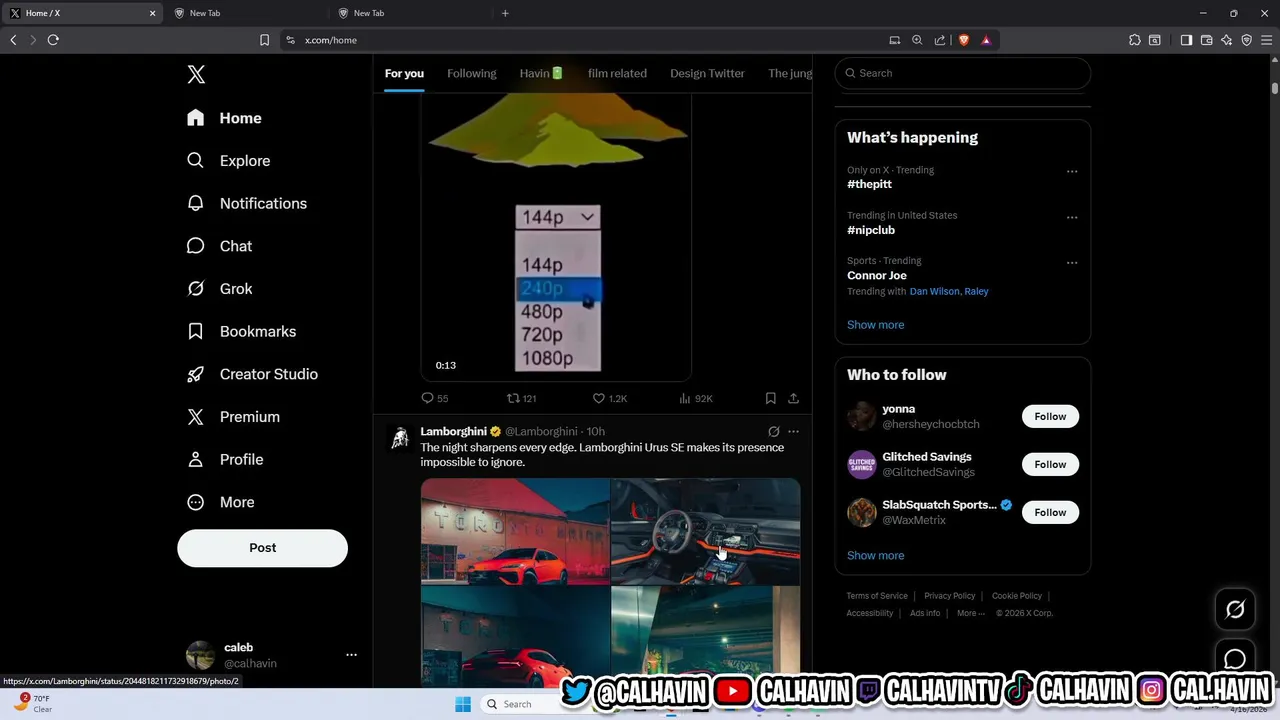1280x720 pixels.
Task: Click the X search input field
Action: 962,73
